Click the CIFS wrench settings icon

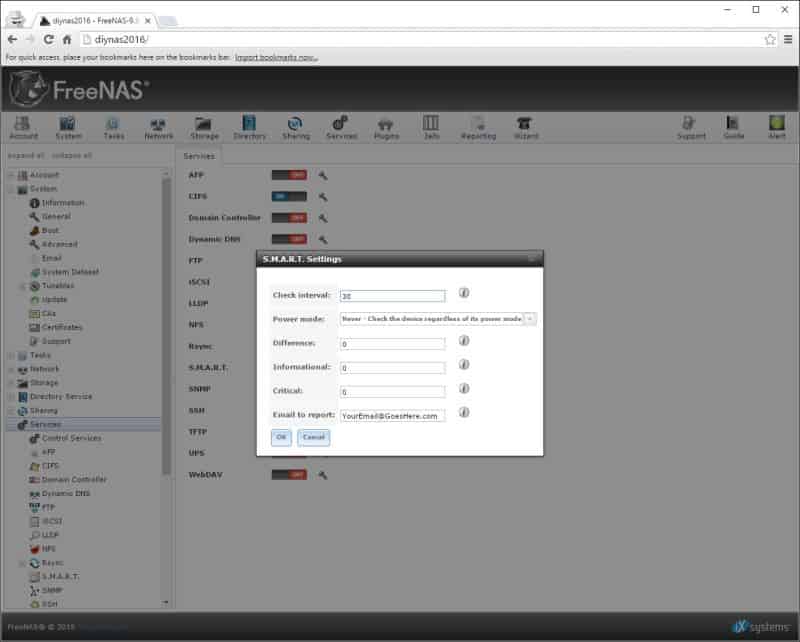pos(322,196)
